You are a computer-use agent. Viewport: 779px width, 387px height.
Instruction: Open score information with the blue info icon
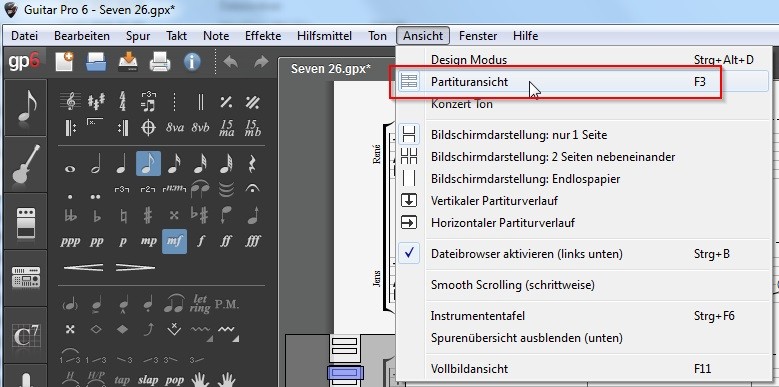pos(192,62)
